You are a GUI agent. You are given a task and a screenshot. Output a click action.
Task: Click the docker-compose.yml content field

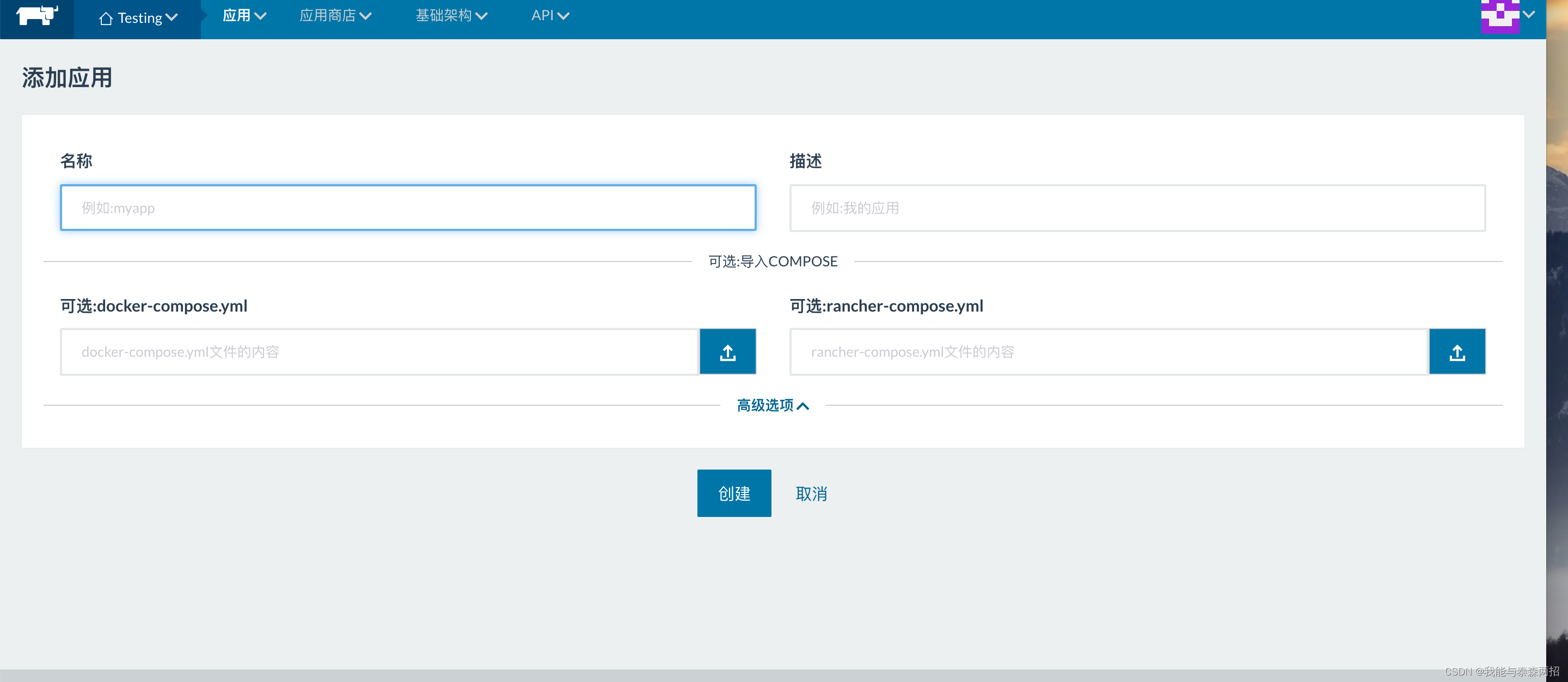pyautogui.click(x=379, y=352)
